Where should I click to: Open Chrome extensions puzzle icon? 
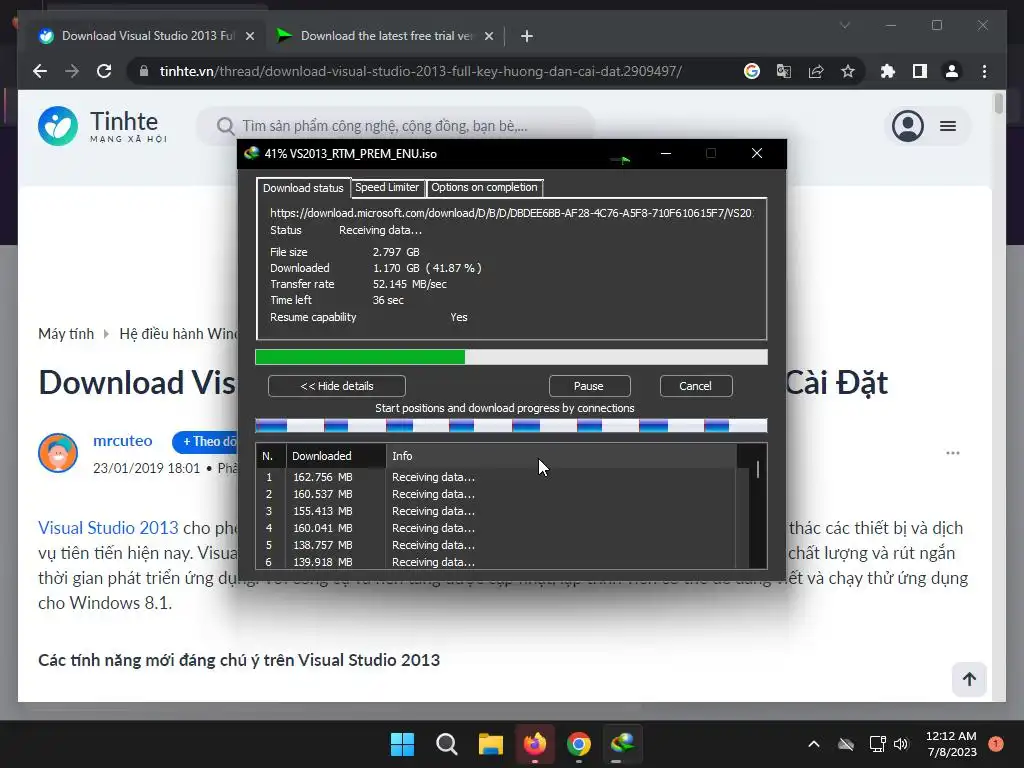coord(888,71)
